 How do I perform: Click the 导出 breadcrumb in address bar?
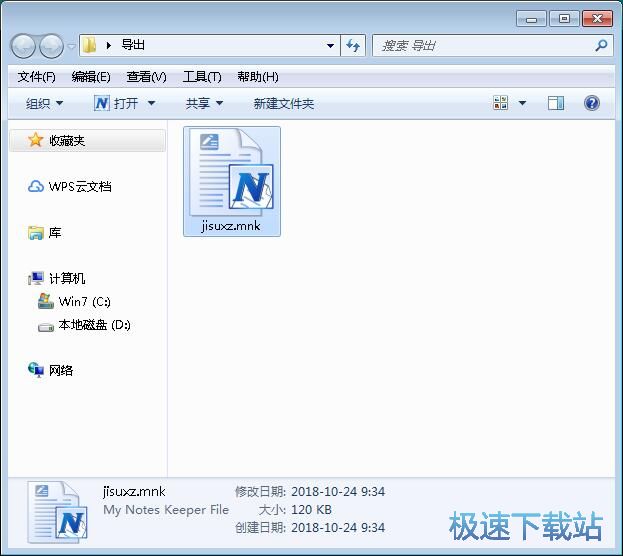click(x=133, y=45)
